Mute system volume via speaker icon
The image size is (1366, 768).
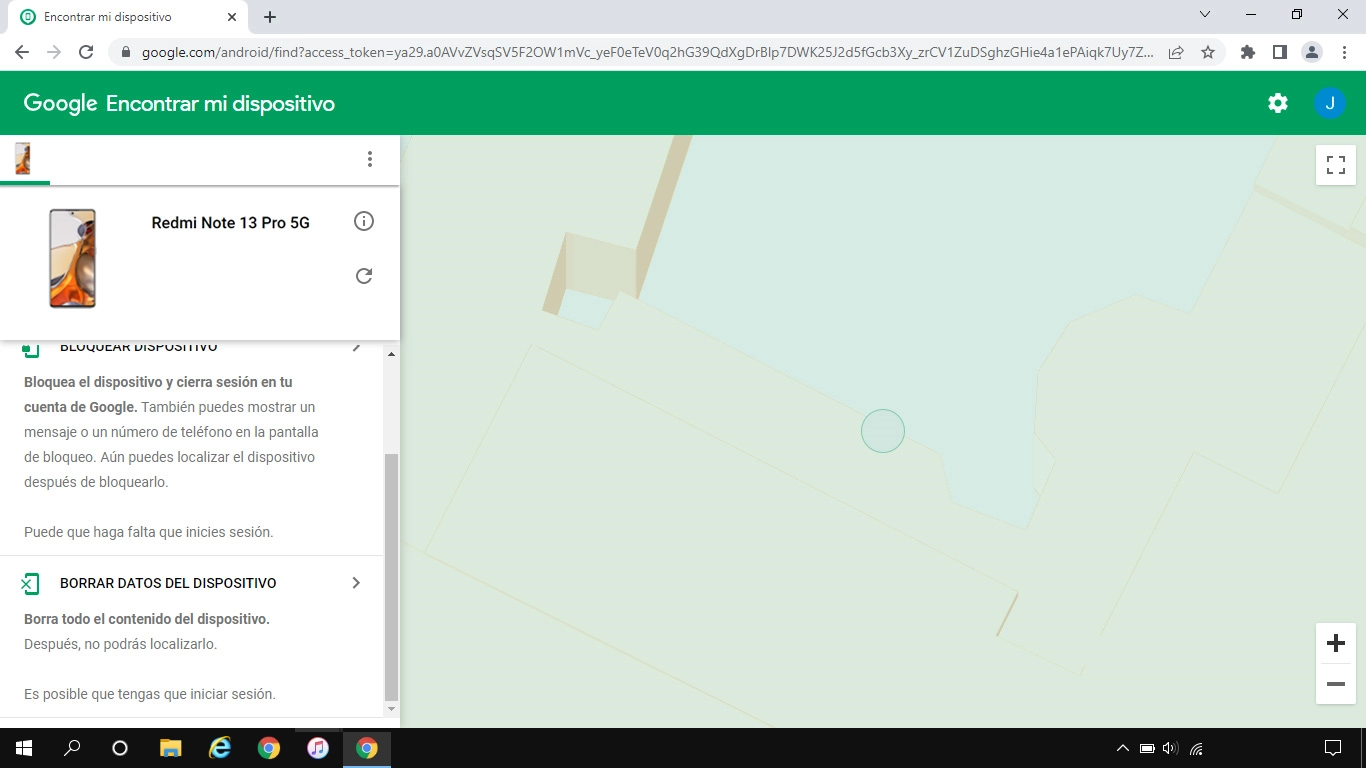[1170, 747]
